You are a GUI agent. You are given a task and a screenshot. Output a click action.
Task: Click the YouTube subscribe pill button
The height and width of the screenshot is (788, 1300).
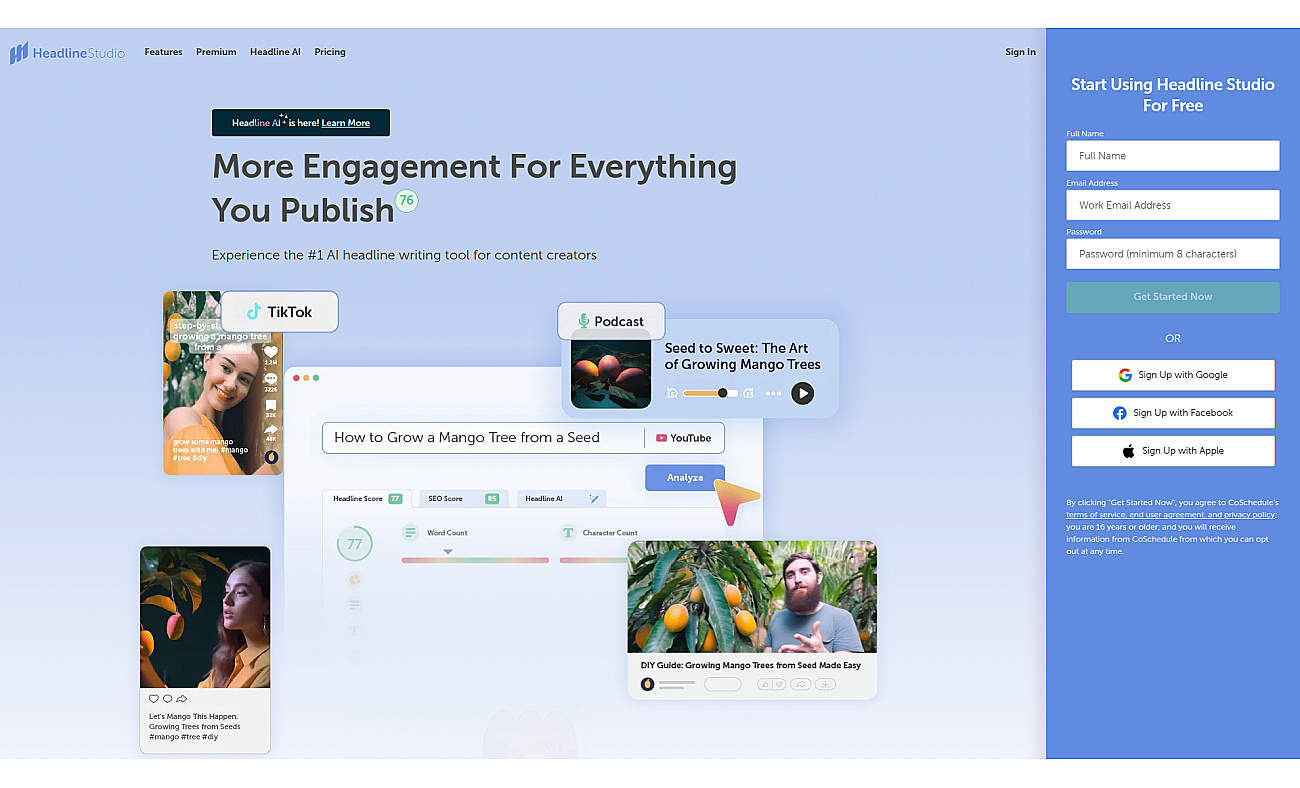(x=722, y=684)
